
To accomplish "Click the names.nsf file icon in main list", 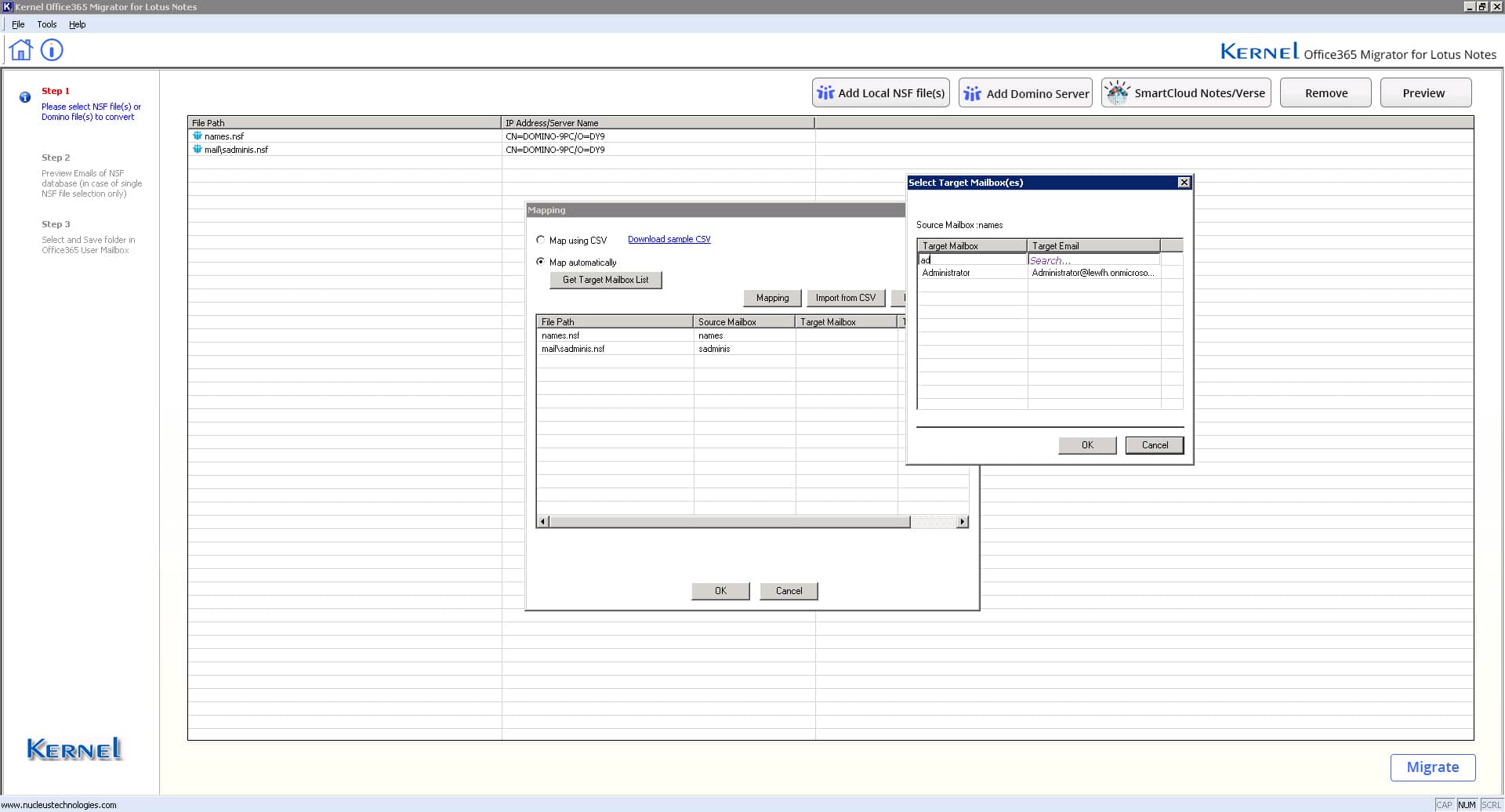I will tap(198, 136).
